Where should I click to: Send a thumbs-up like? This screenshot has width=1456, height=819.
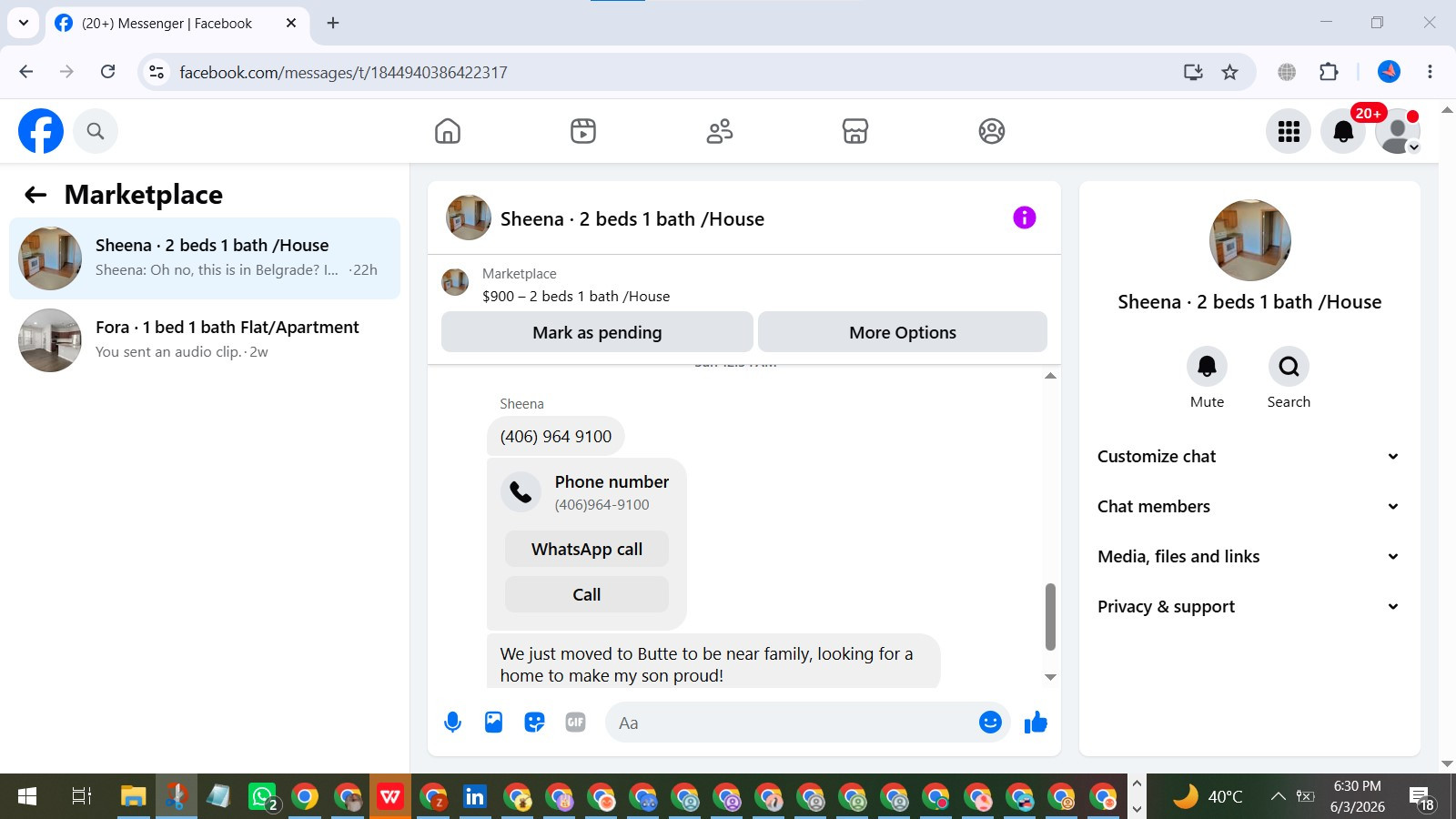coord(1036,723)
